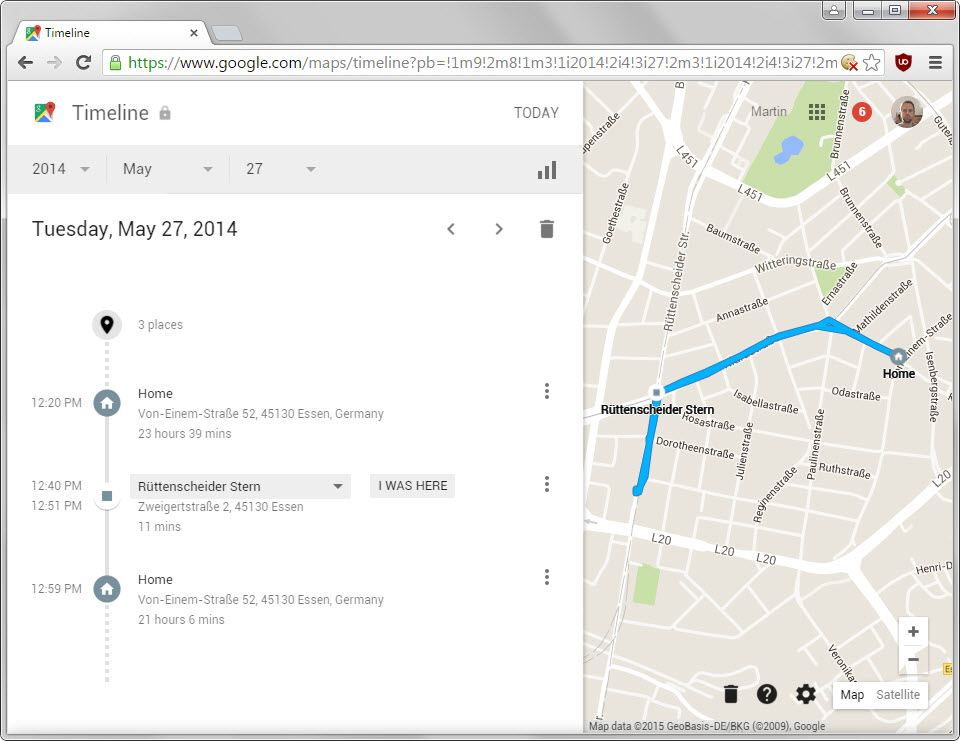Open the red notifications badge
Image resolution: width=960 pixels, height=741 pixels.
pos(862,111)
